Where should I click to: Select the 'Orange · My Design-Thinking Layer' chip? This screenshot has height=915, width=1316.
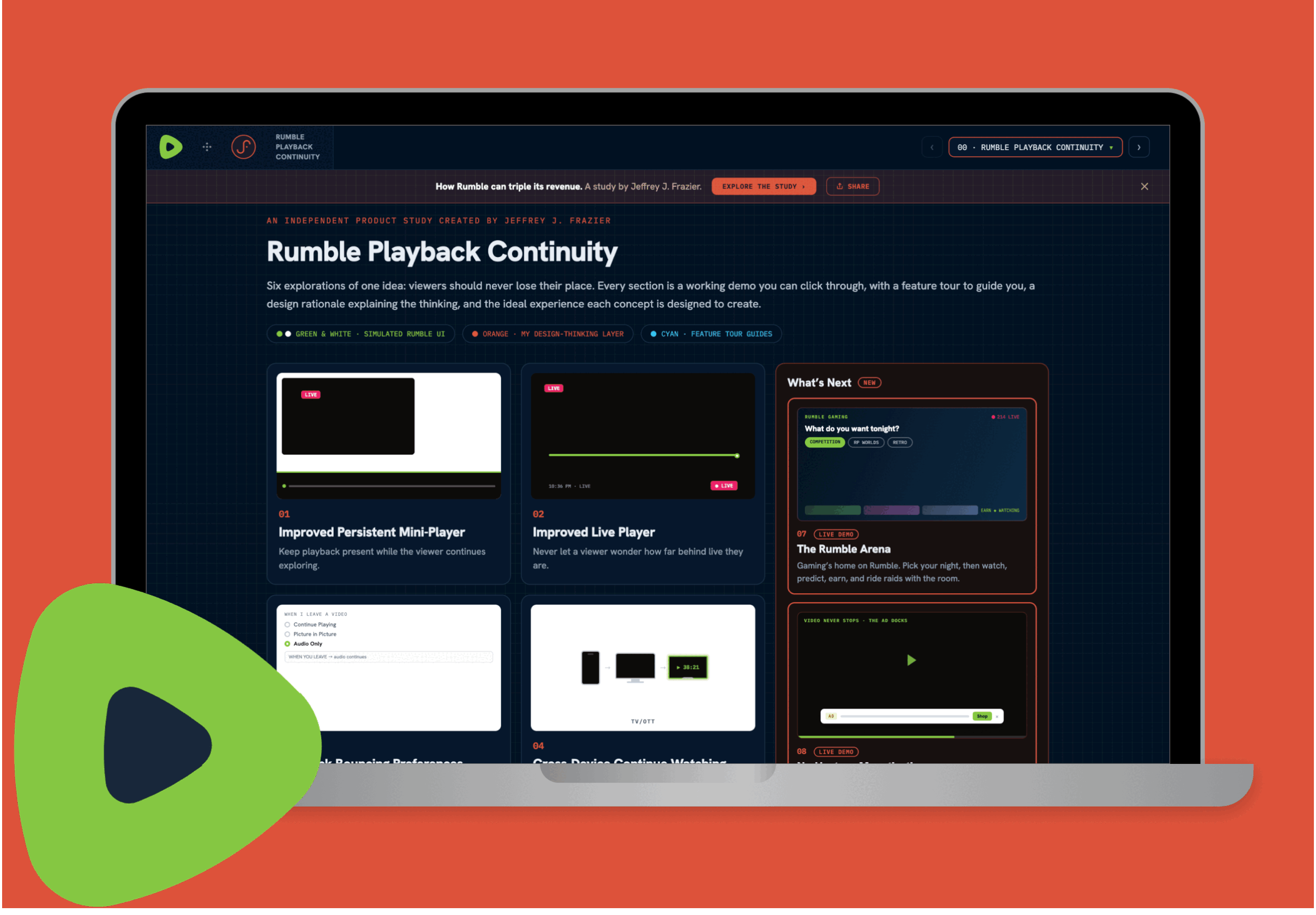tap(548, 334)
